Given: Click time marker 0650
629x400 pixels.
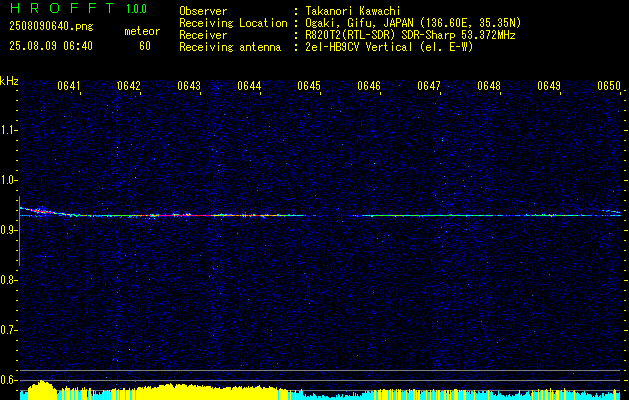Looking at the screenshot, I should point(609,86).
